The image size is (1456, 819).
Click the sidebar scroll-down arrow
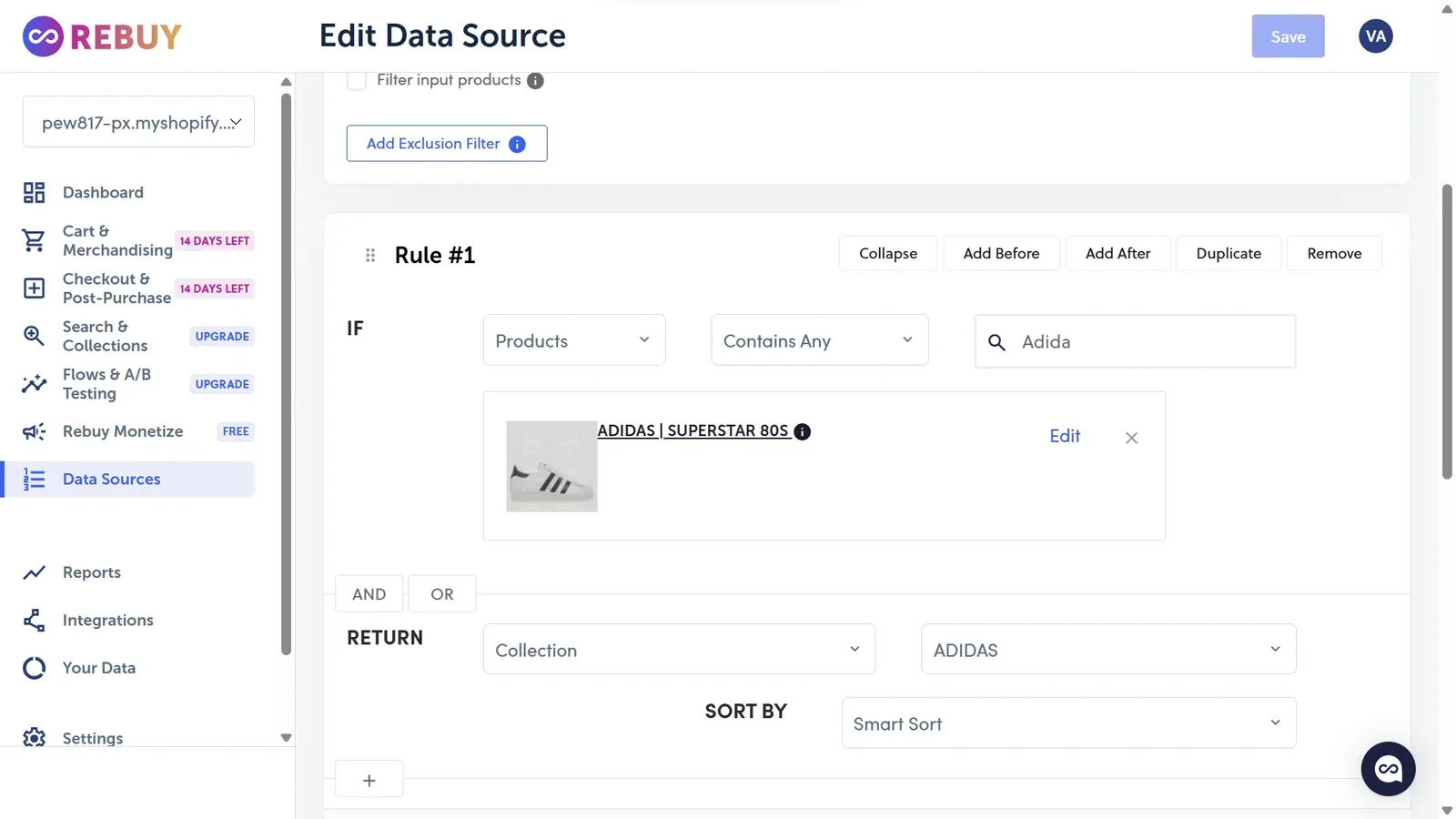click(x=286, y=738)
